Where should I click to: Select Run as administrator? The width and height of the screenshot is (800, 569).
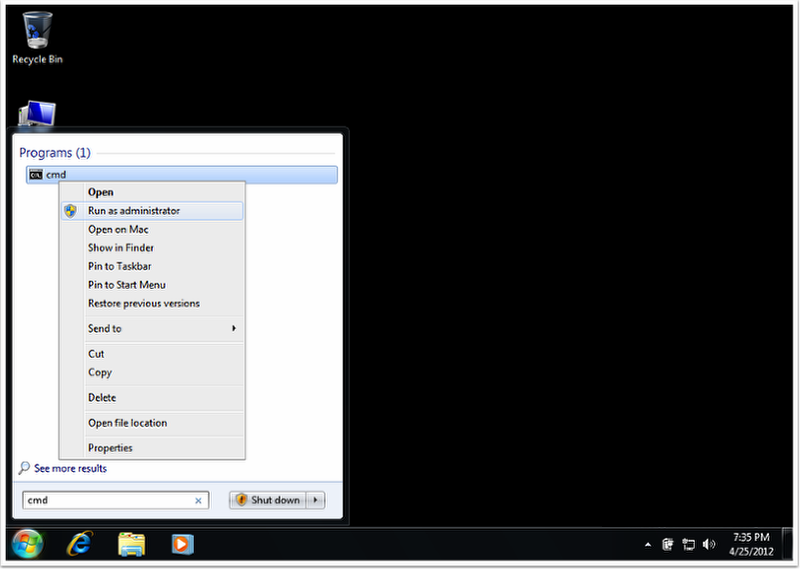152,211
